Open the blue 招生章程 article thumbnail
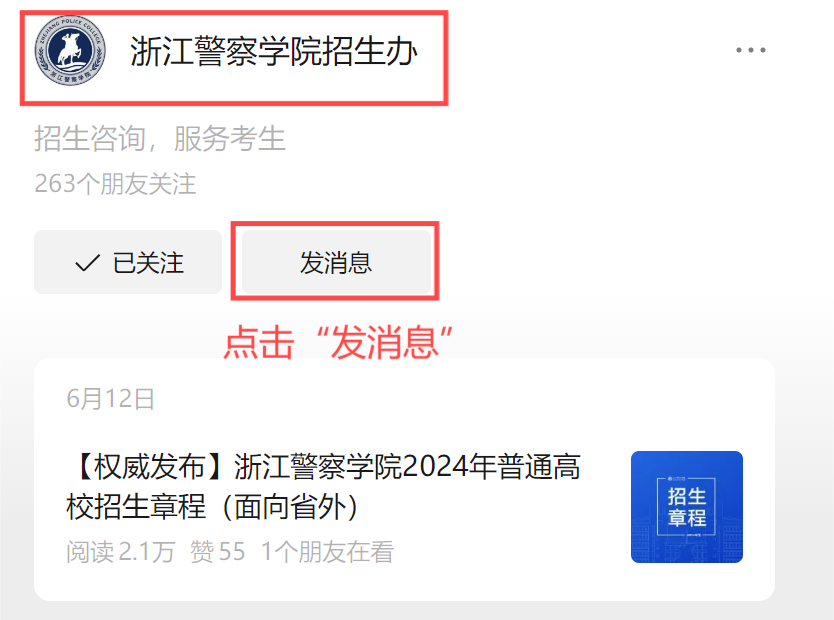The height and width of the screenshot is (620, 834). pos(687,507)
